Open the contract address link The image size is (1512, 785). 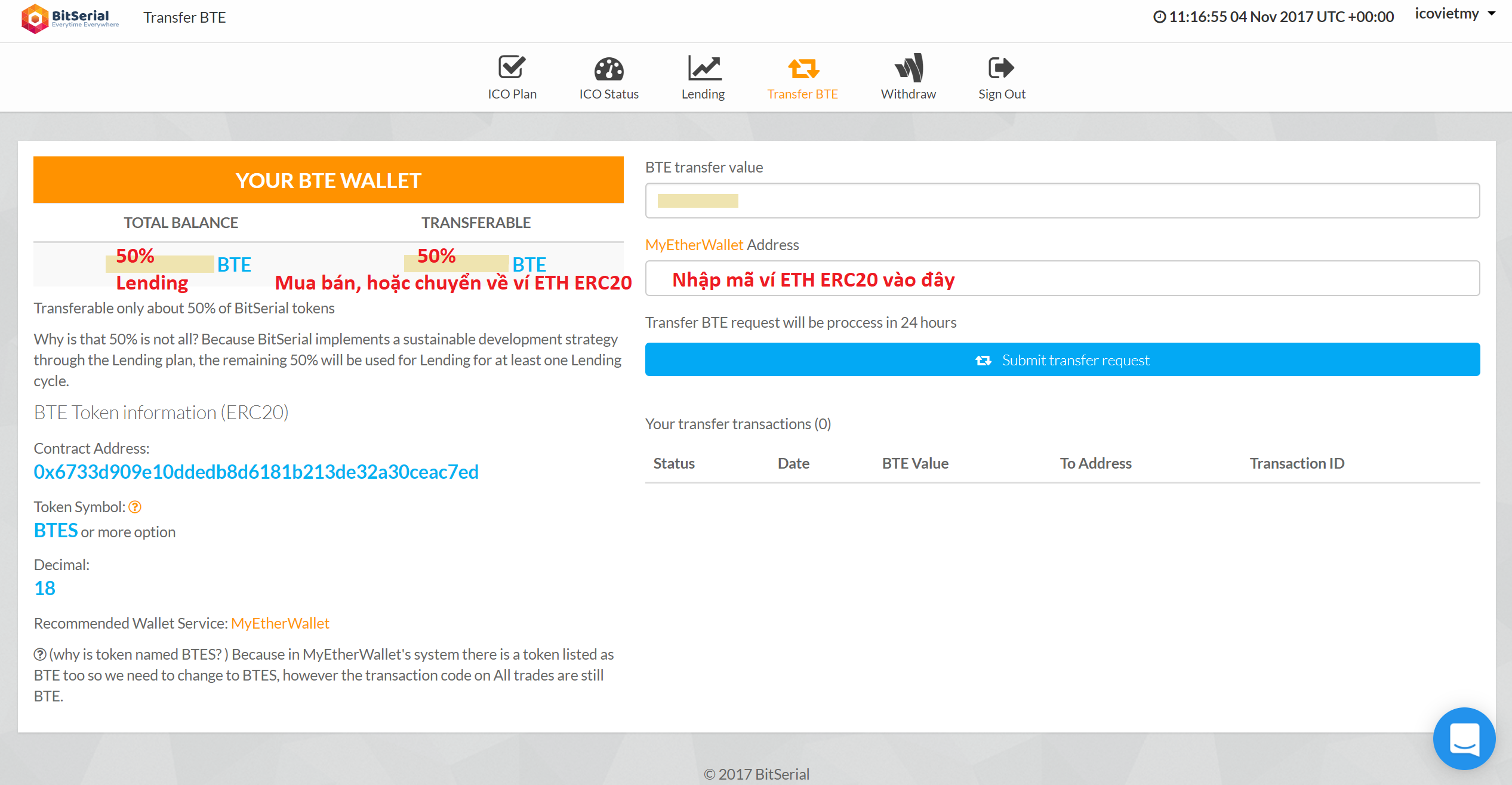256,472
